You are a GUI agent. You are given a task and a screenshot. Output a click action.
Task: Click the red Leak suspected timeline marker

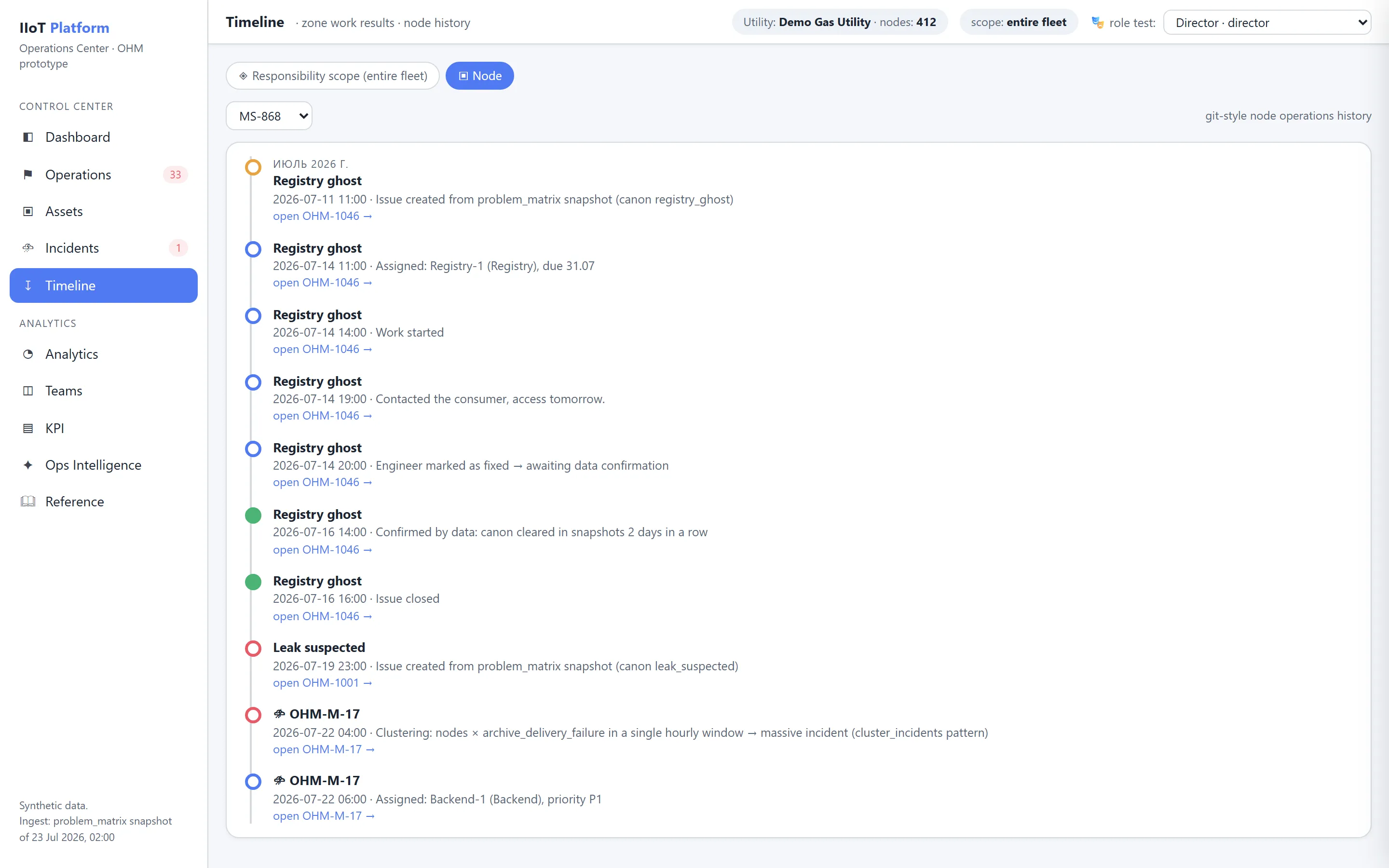click(x=253, y=649)
